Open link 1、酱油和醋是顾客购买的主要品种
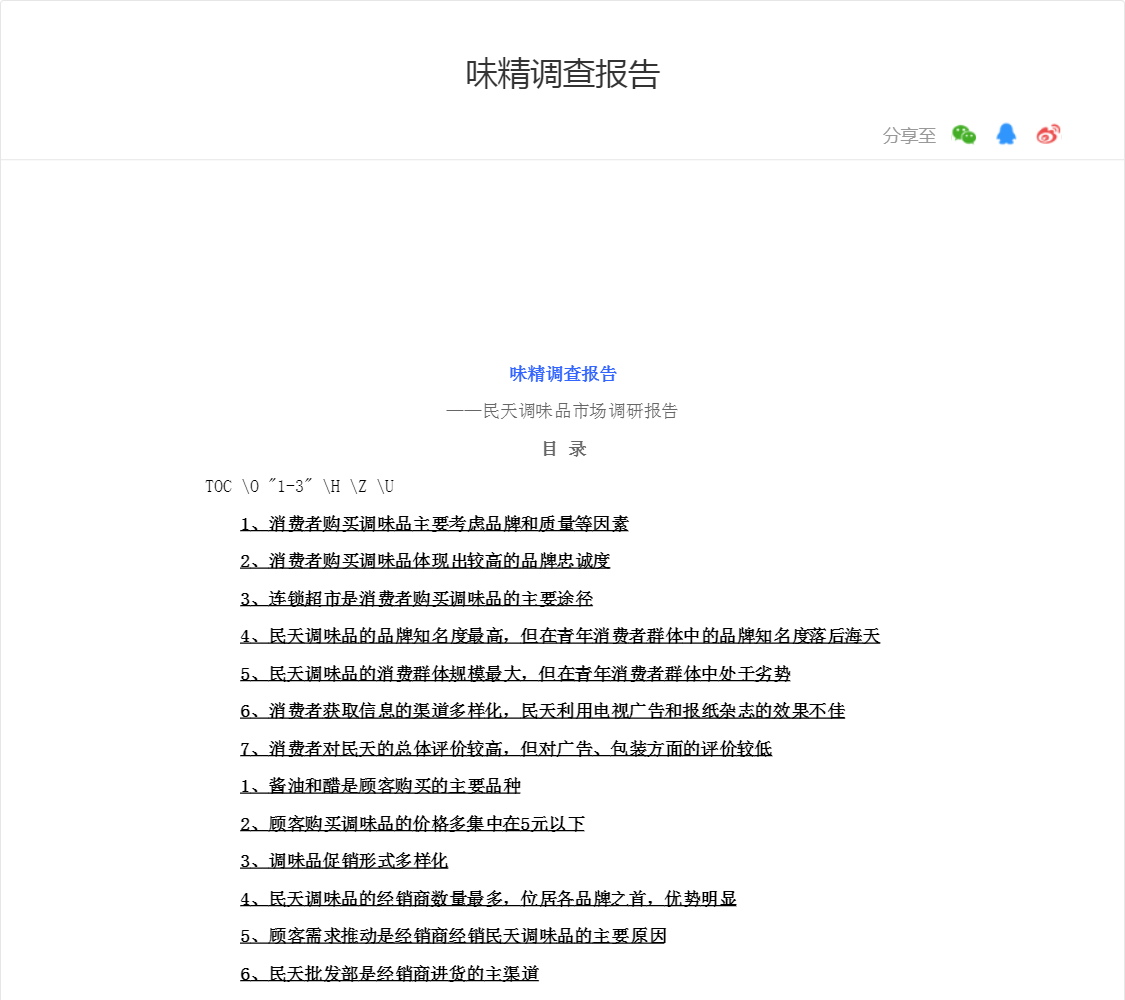Screen dimensions: 1125x1000 click(x=380, y=786)
